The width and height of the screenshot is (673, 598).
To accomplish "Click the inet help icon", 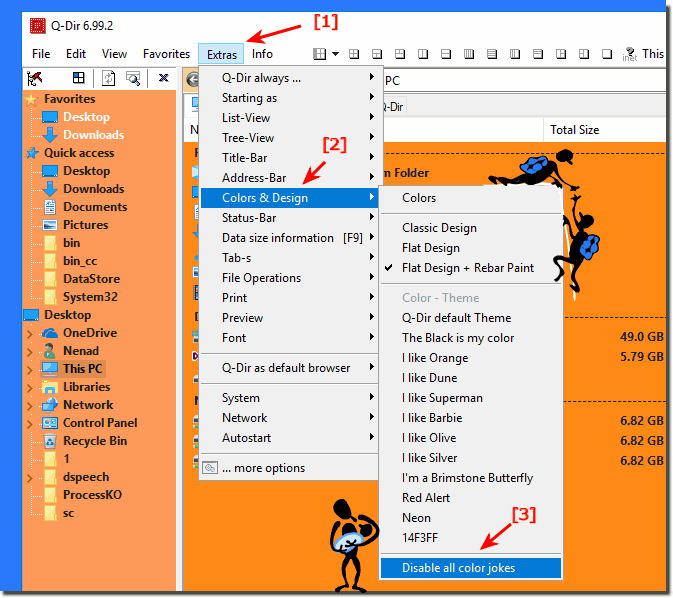I will [630, 54].
